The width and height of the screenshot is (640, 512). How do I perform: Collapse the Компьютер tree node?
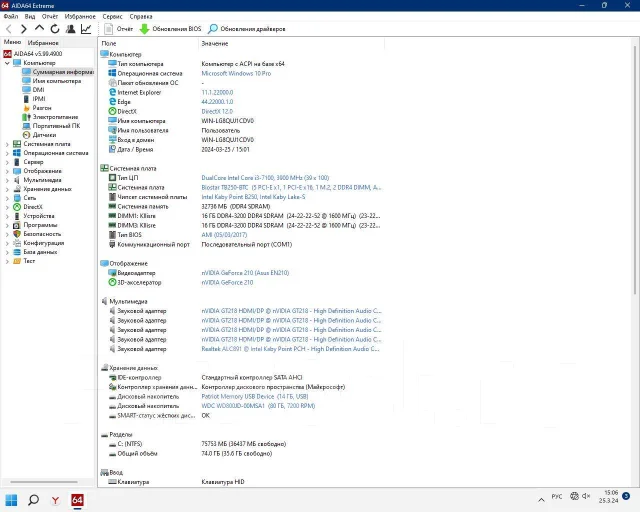7,63
